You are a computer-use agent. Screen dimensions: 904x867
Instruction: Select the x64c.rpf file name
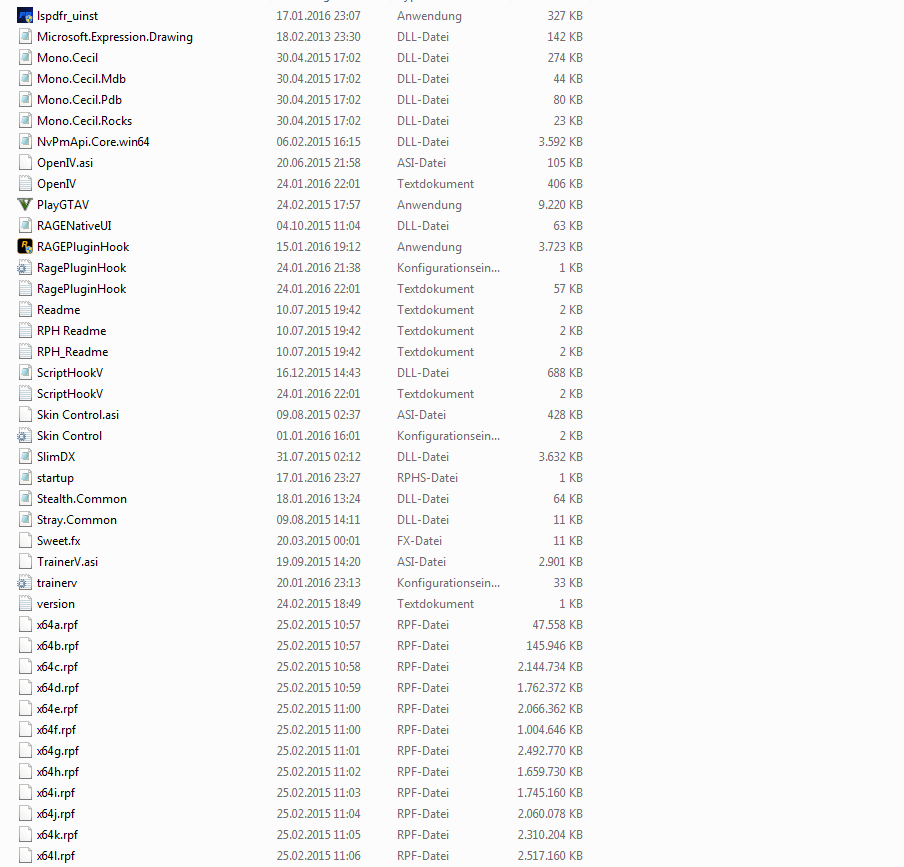click(57, 667)
